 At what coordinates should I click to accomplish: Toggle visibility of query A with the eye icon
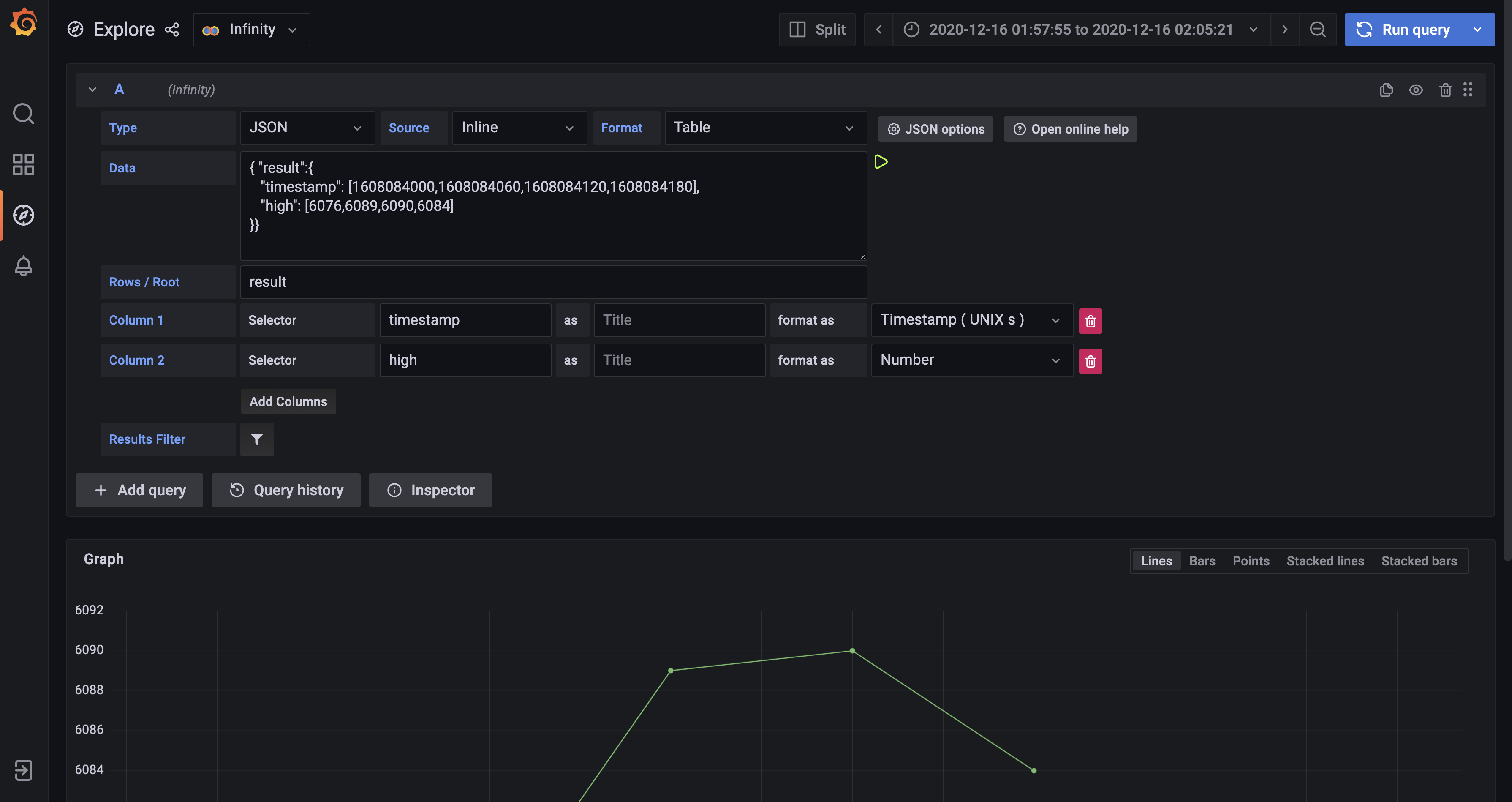click(x=1416, y=90)
